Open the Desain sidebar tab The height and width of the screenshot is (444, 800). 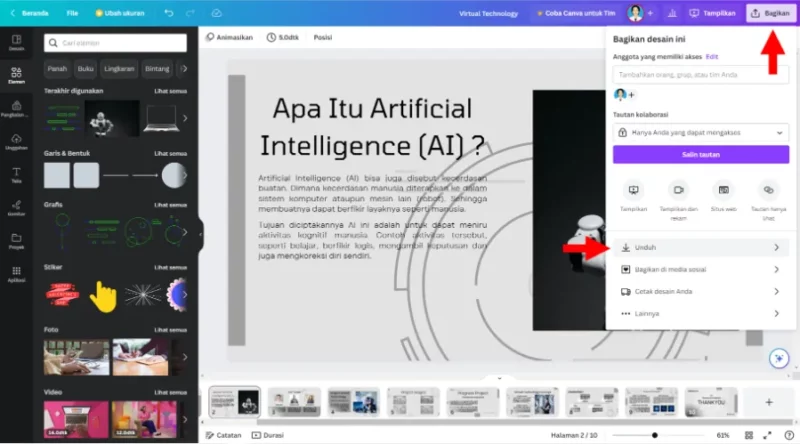16,42
